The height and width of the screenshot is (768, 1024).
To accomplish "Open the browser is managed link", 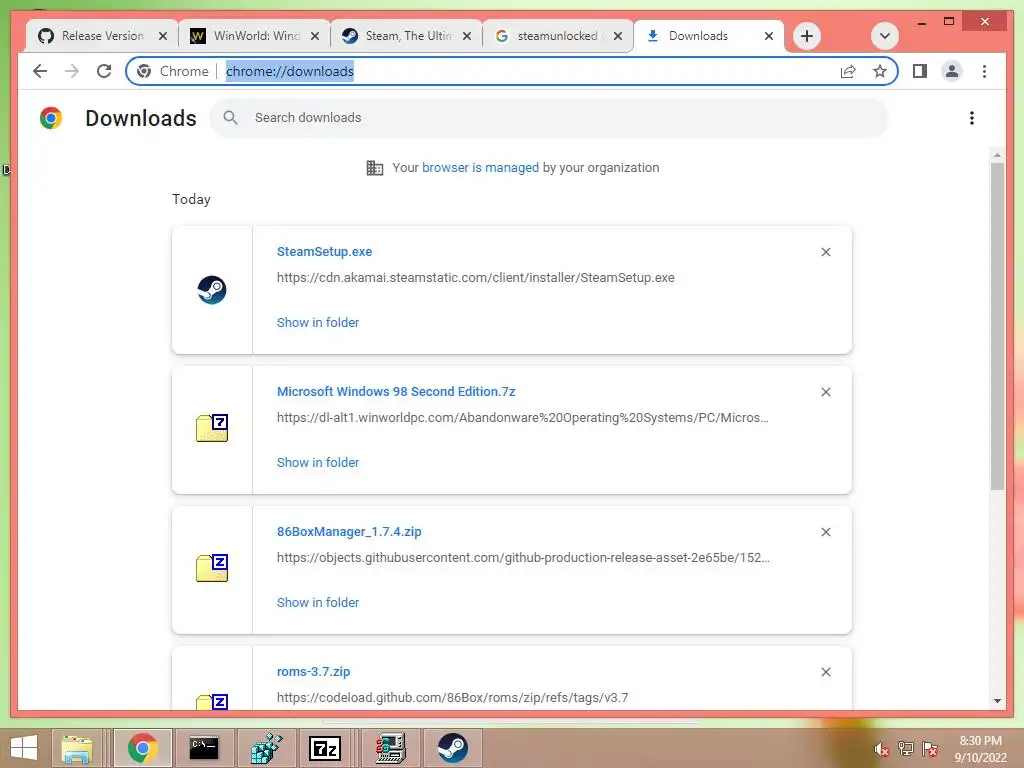I will pos(480,167).
